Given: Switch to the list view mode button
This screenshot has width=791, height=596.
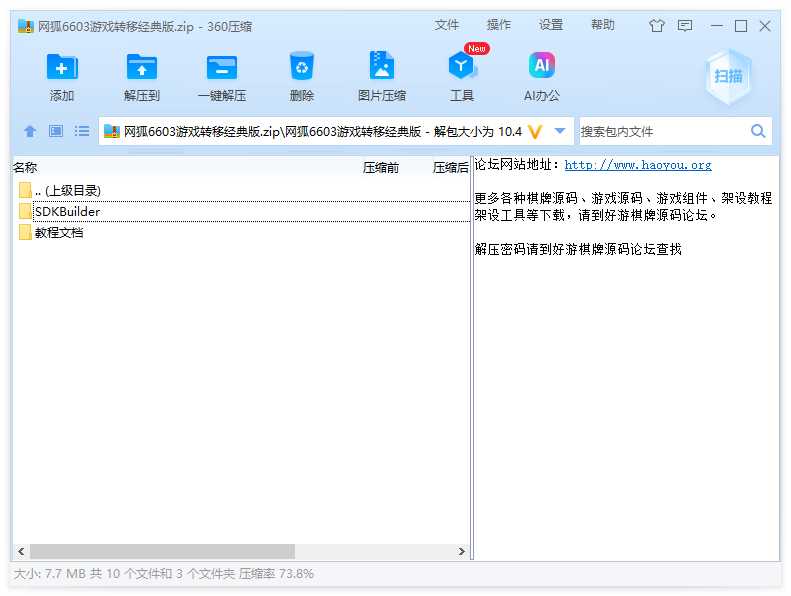Looking at the screenshot, I should [82, 131].
